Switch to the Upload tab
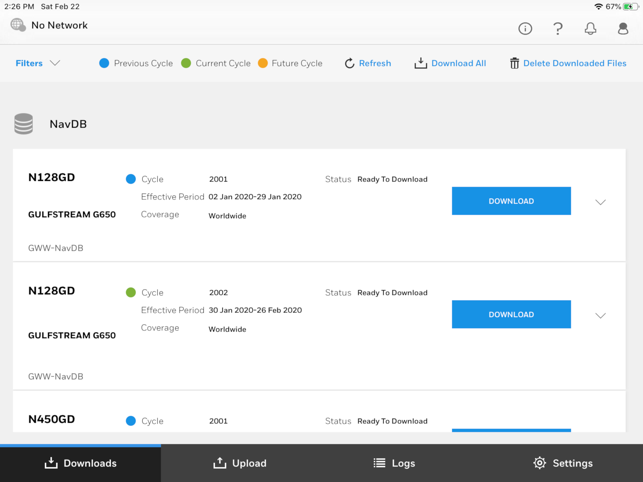 (241, 463)
